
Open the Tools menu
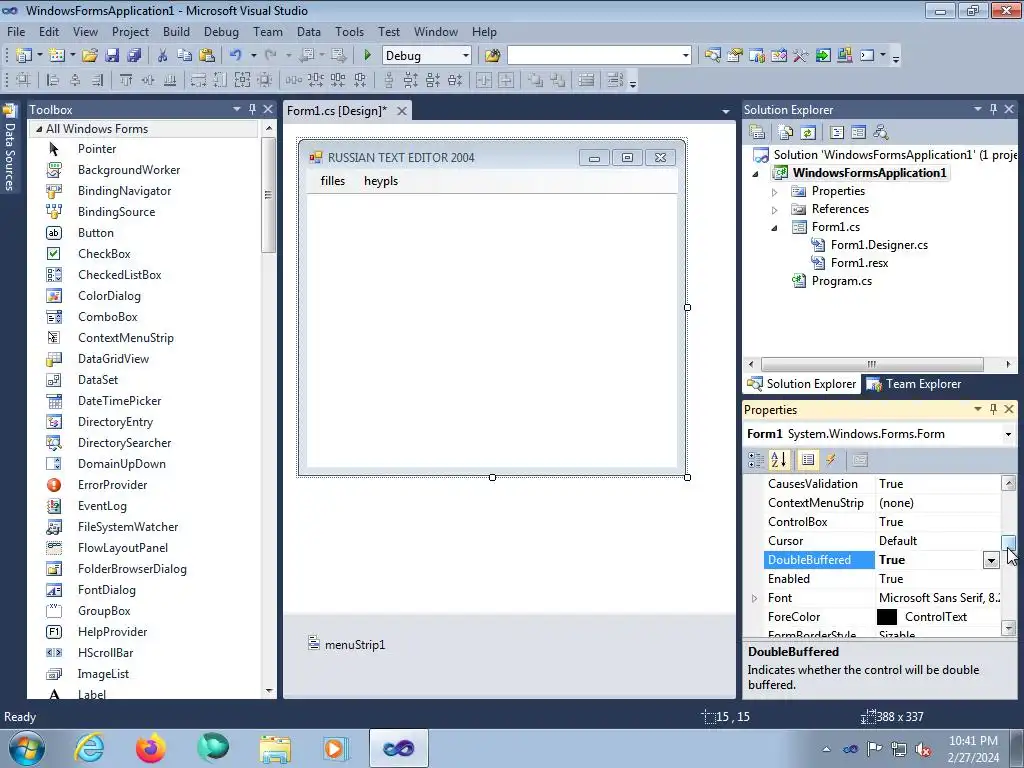pos(349,31)
